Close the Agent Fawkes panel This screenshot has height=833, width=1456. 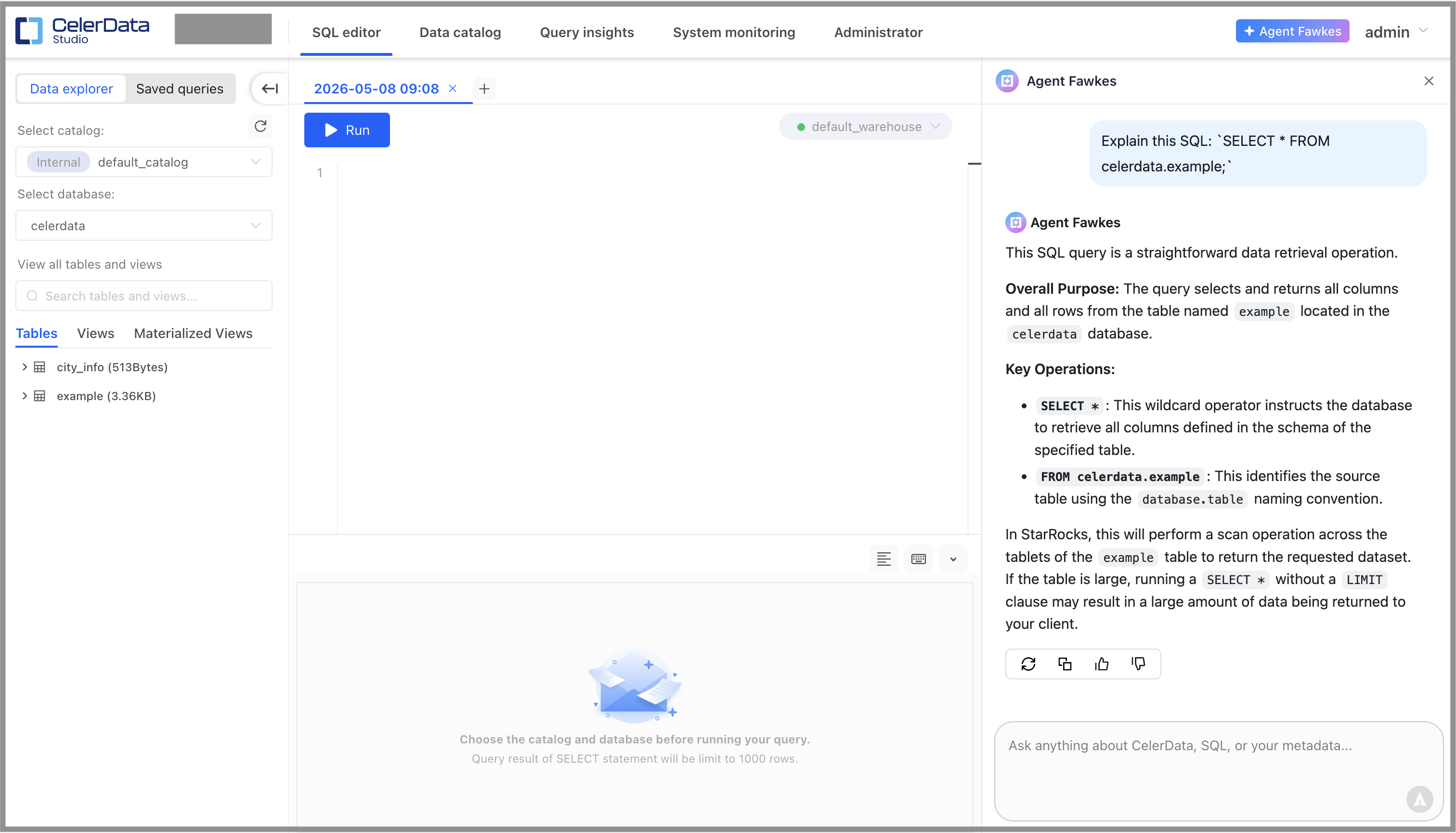pyautogui.click(x=1429, y=81)
